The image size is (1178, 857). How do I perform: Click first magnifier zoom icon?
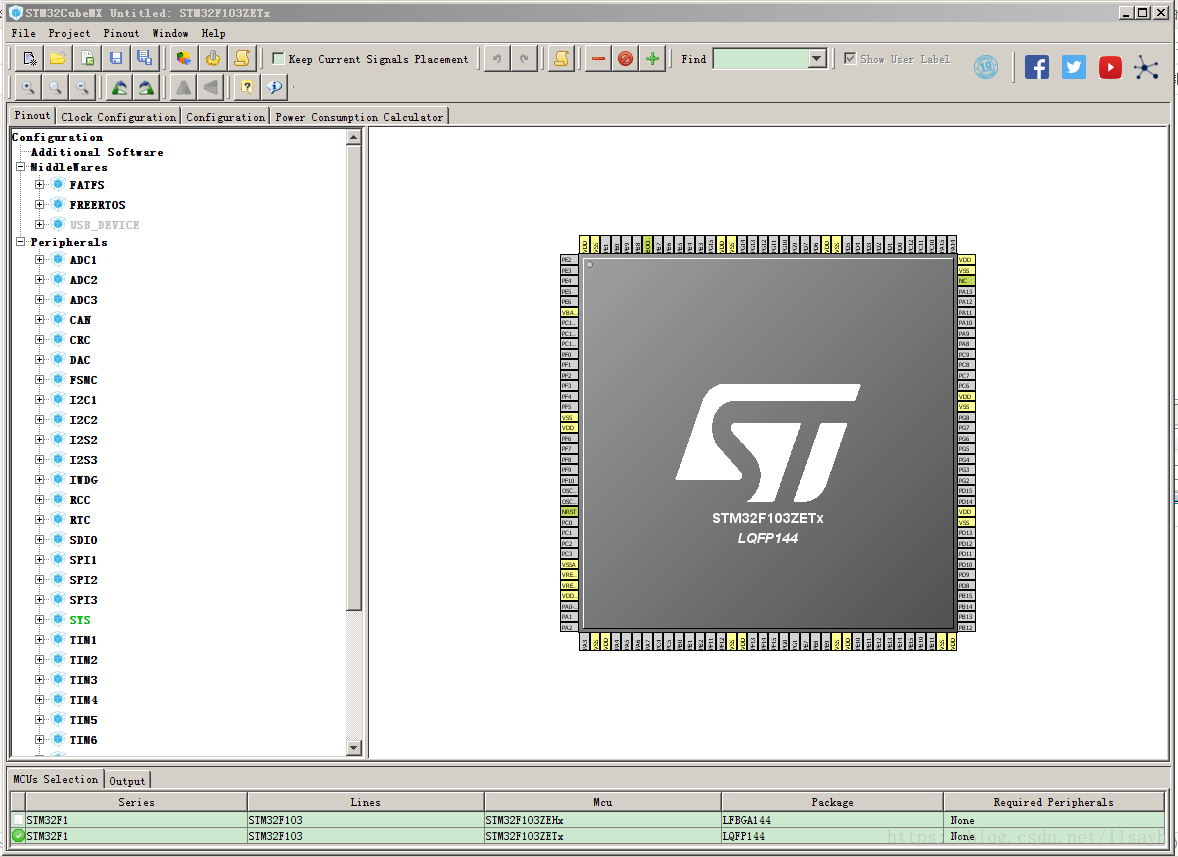click(x=28, y=87)
